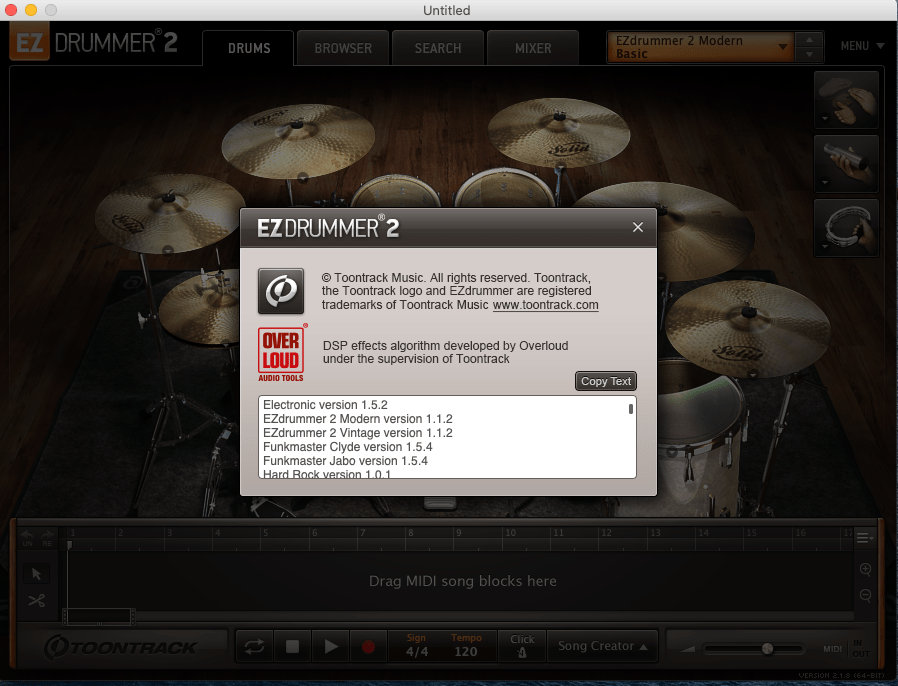Select 'Electronic version 1.5.2' line
Image resolution: width=898 pixels, height=686 pixels.
tap(325, 405)
